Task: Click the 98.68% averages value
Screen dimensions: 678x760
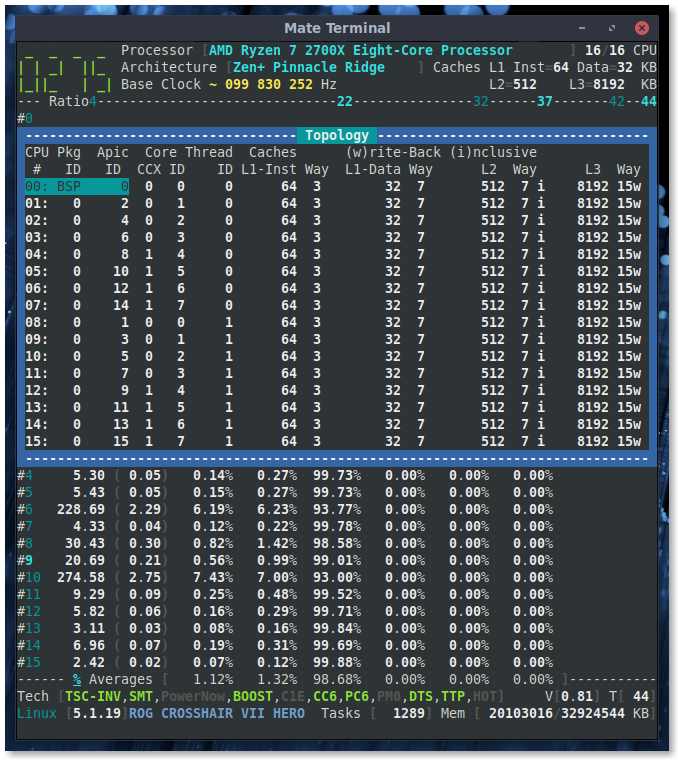Action: tap(337, 680)
